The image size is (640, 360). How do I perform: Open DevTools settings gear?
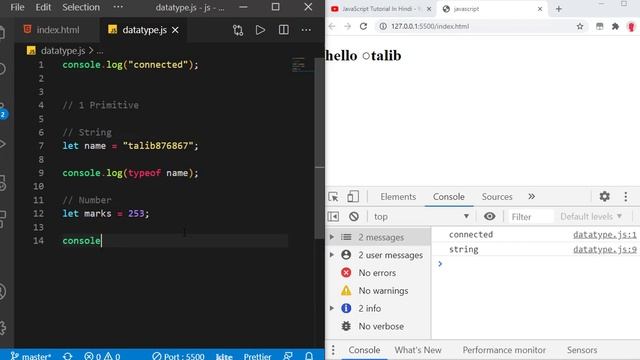click(604, 197)
